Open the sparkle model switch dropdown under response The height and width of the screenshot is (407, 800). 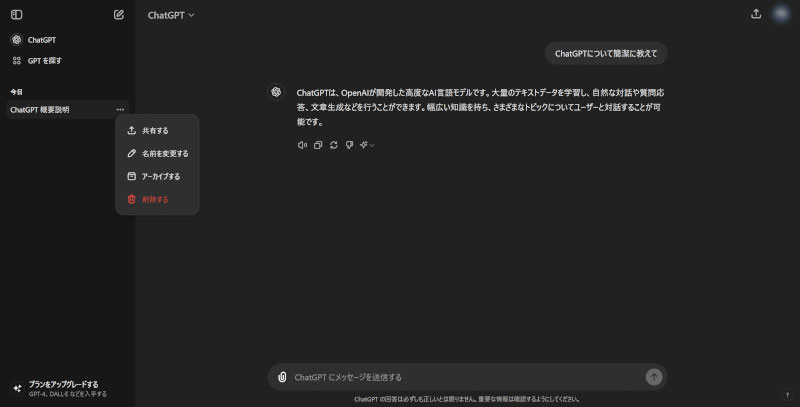coord(367,145)
